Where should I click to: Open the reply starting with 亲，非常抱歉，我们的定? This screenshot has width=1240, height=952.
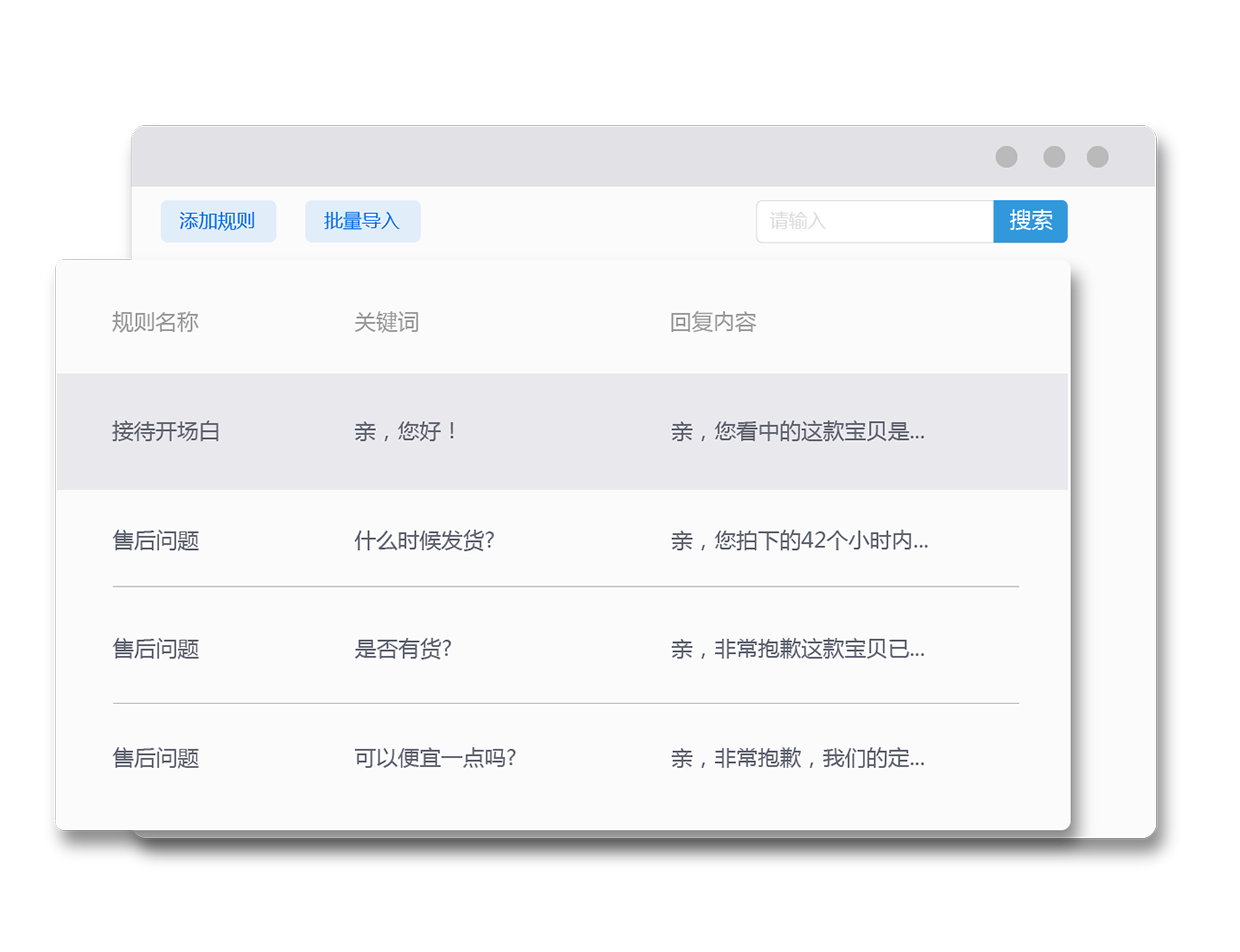coord(797,758)
